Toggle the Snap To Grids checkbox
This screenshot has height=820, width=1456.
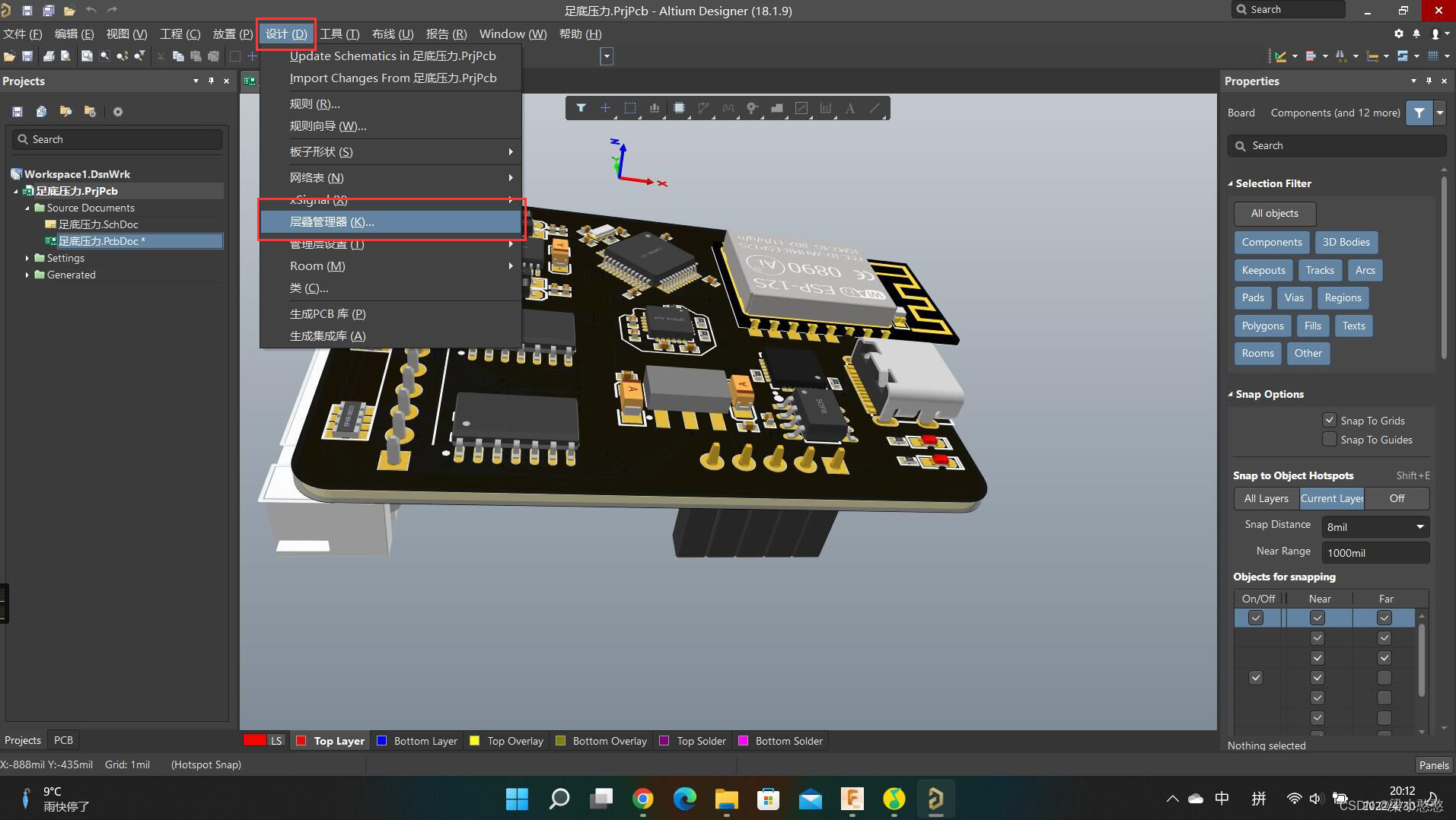[1329, 420]
